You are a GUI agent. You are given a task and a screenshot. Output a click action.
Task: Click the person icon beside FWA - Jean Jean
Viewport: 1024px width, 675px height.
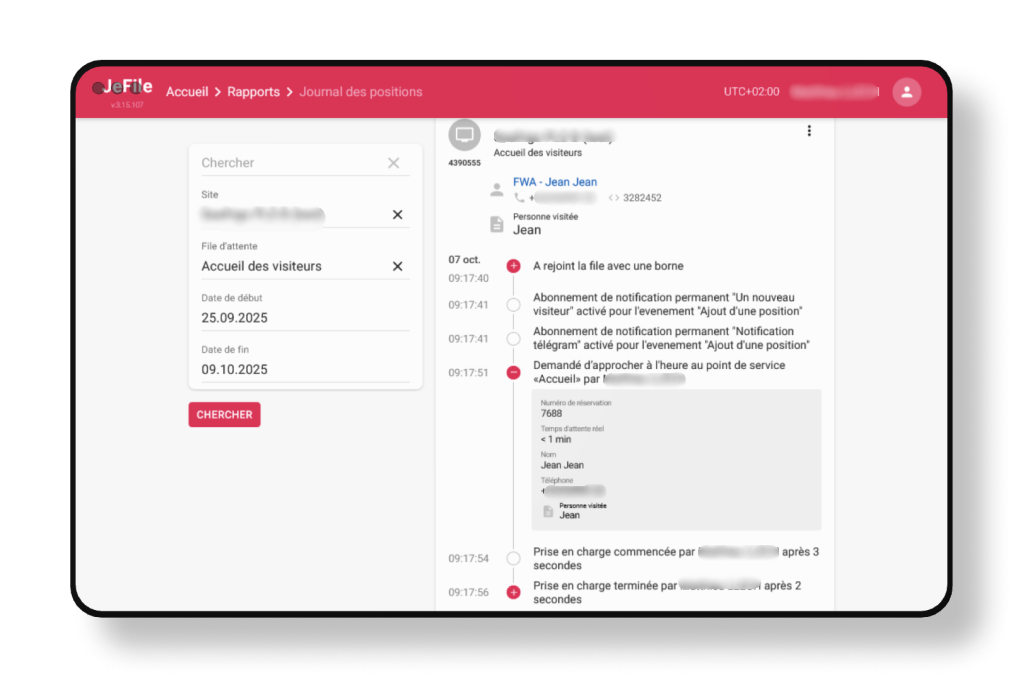tap(497, 189)
